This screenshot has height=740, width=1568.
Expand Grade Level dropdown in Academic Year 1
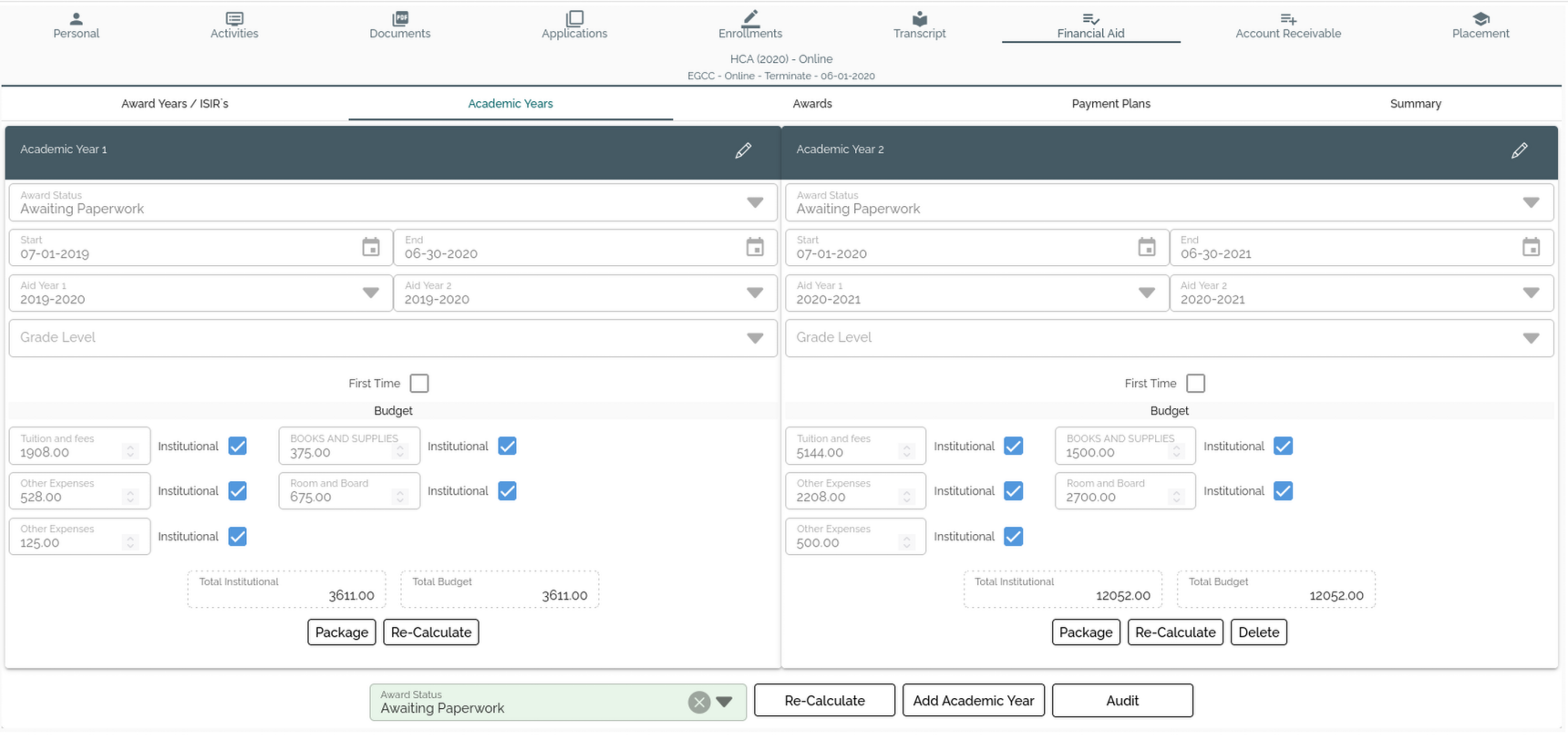click(x=755, y=338)
